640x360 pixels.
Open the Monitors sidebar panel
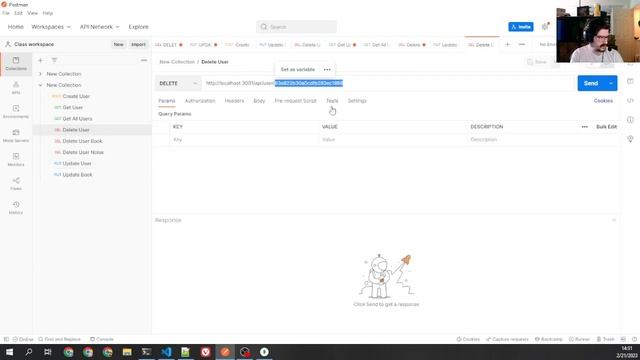point(16,160)
